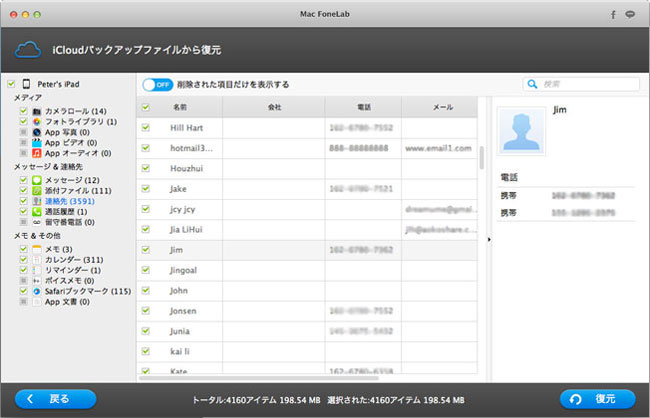Select カメラロール (14) camera roll item
Screen dimensions: 650x418
[x=75, y=111]
